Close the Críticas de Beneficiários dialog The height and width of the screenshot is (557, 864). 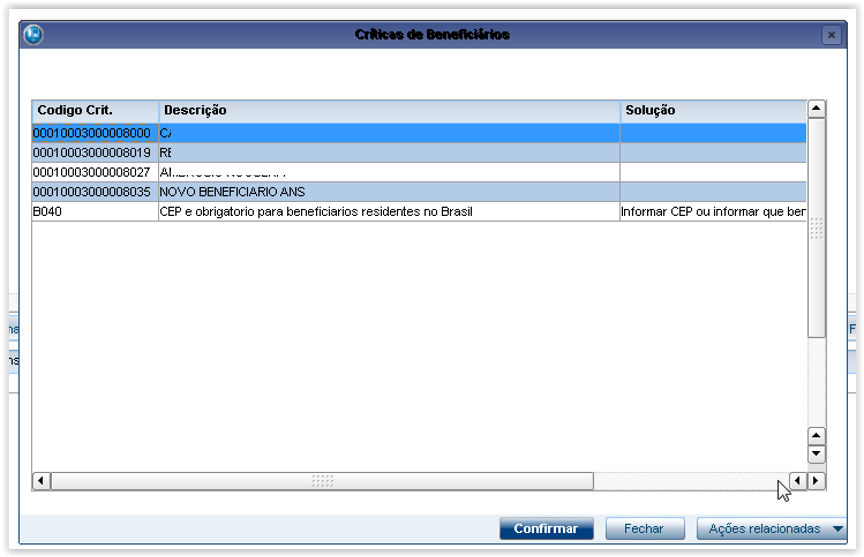(831, 35)
